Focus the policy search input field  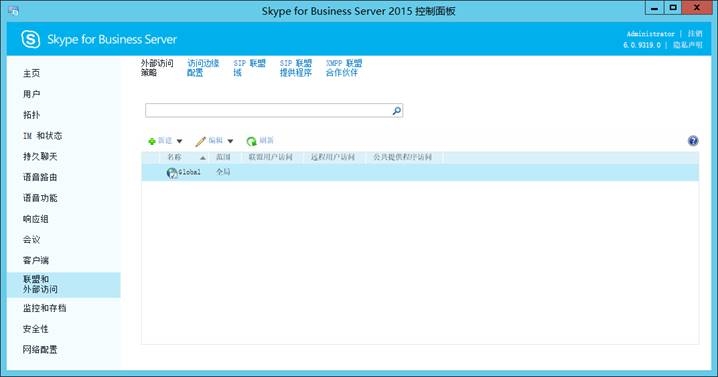[x=268, y=110]
